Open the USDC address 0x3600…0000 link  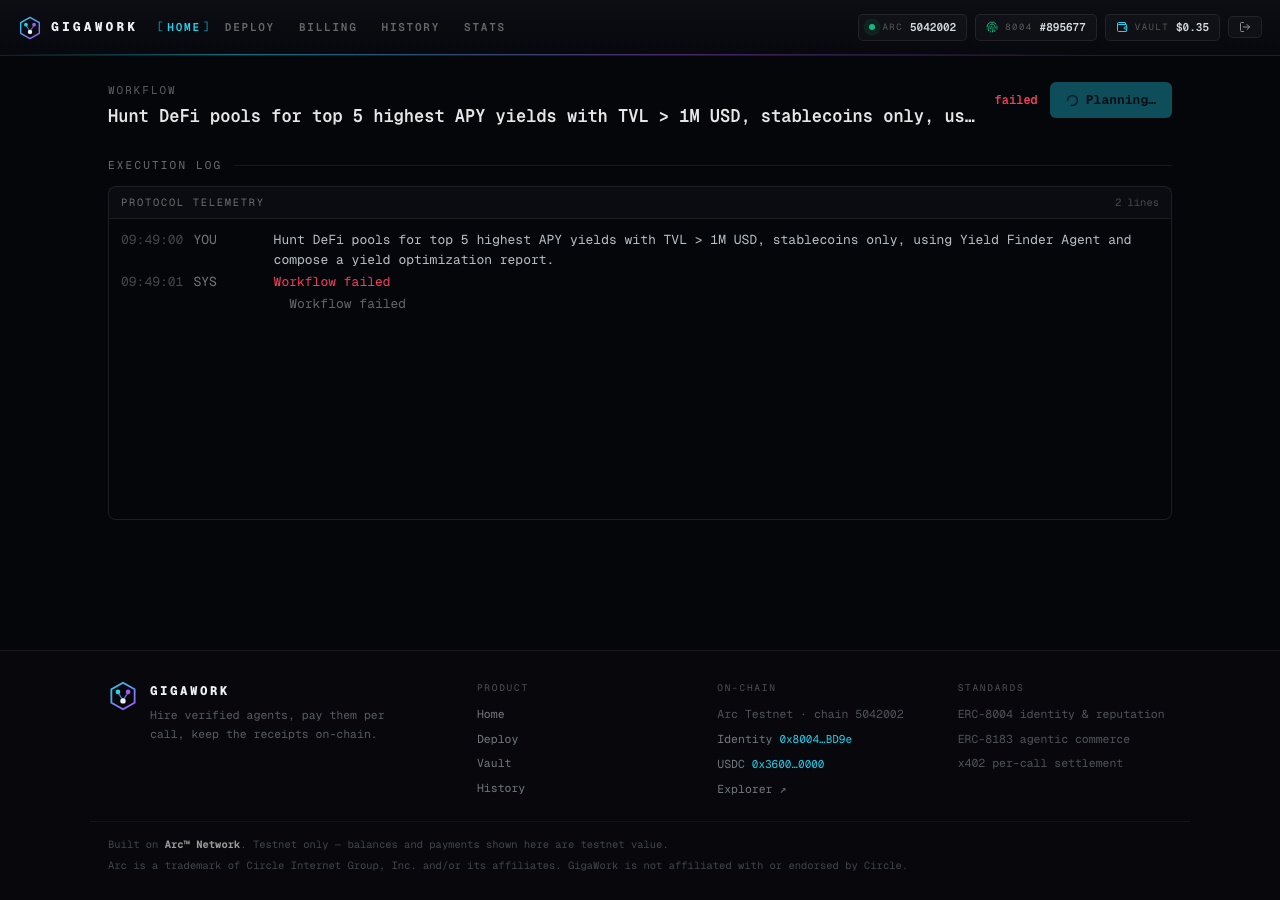point(788,765)
